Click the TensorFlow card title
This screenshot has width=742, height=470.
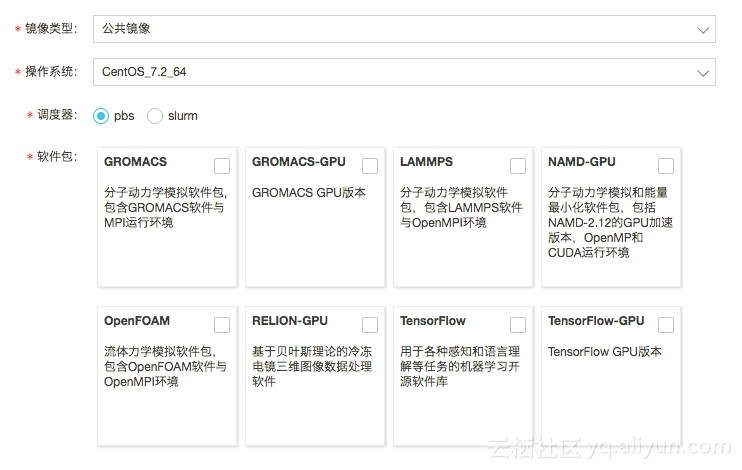[433, 321]
